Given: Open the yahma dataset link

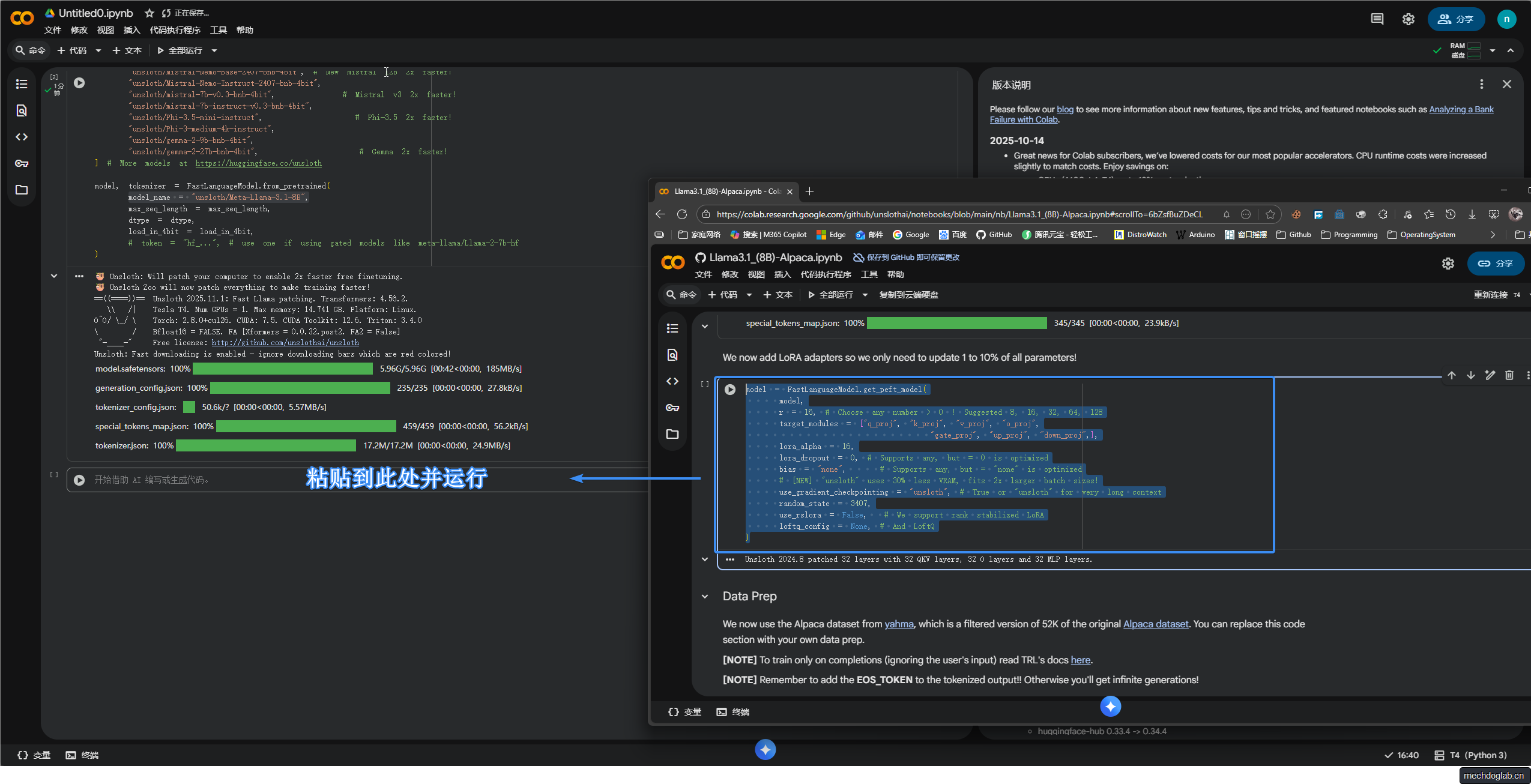Looking at the screenshot, I should click(898, 624).
